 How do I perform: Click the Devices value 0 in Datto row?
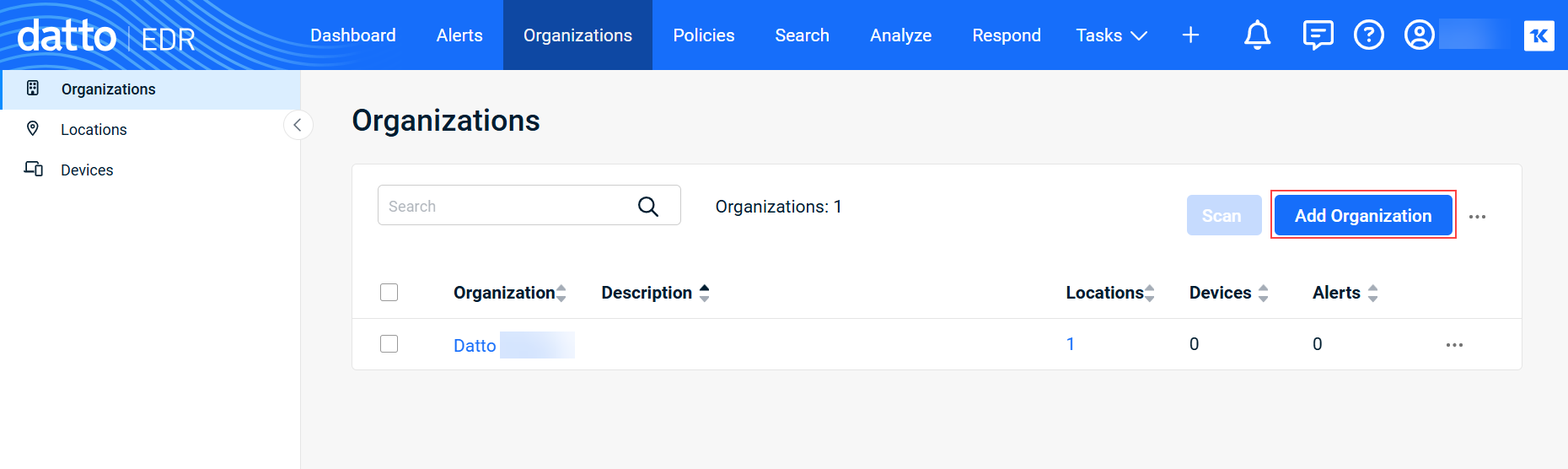1194,344
